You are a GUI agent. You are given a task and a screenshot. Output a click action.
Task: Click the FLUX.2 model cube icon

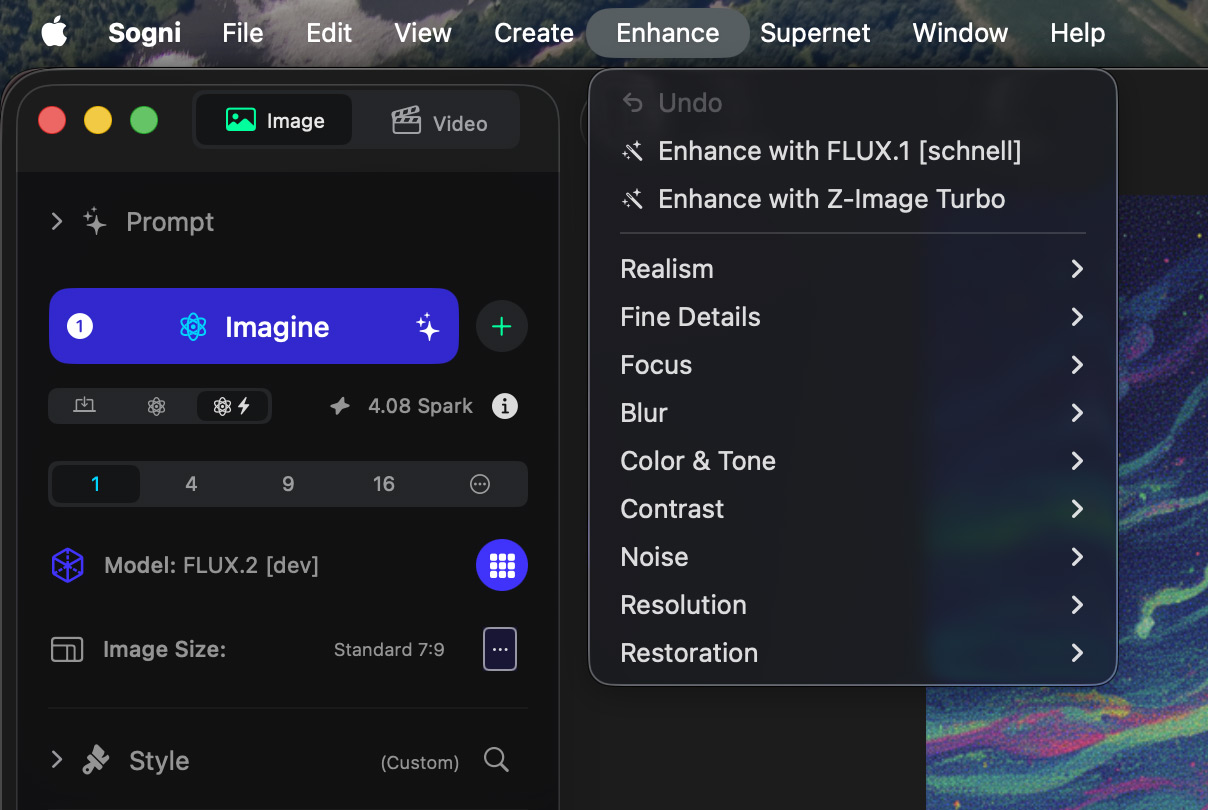67,565
